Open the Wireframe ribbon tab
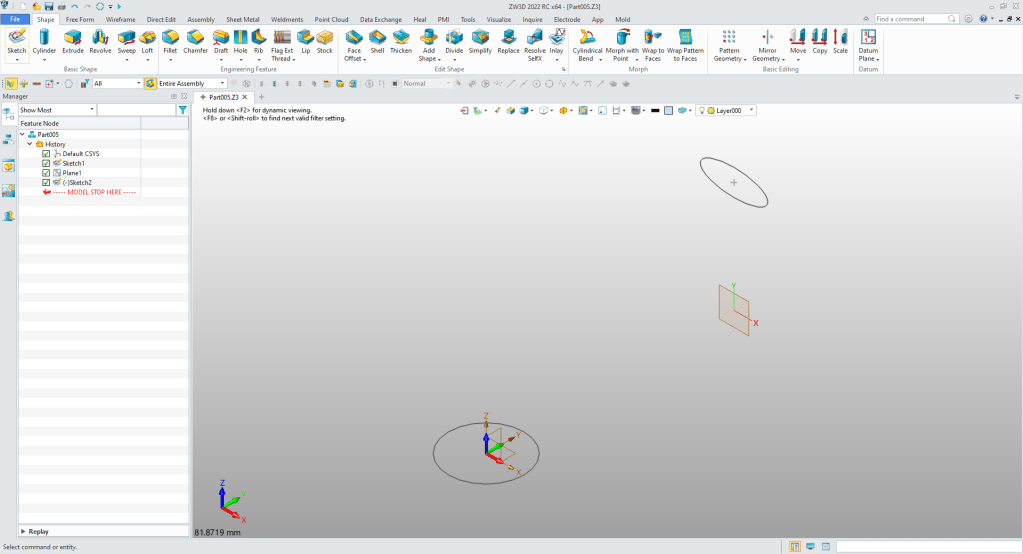Screen dimensions: 1023x554 point(120,19)
